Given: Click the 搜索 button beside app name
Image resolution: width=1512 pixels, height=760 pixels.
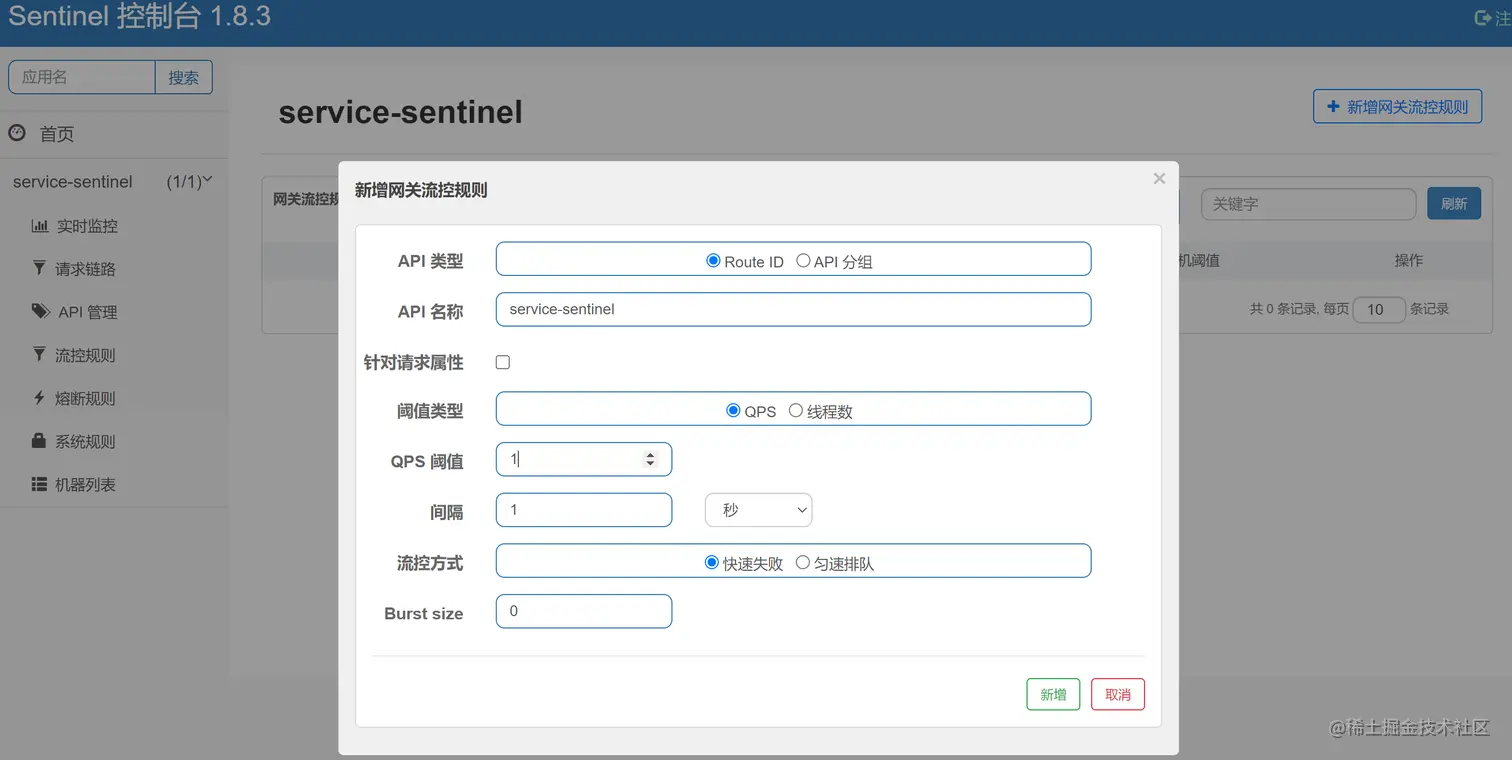Looking at the screenshot, I should [x=184, y=77].
